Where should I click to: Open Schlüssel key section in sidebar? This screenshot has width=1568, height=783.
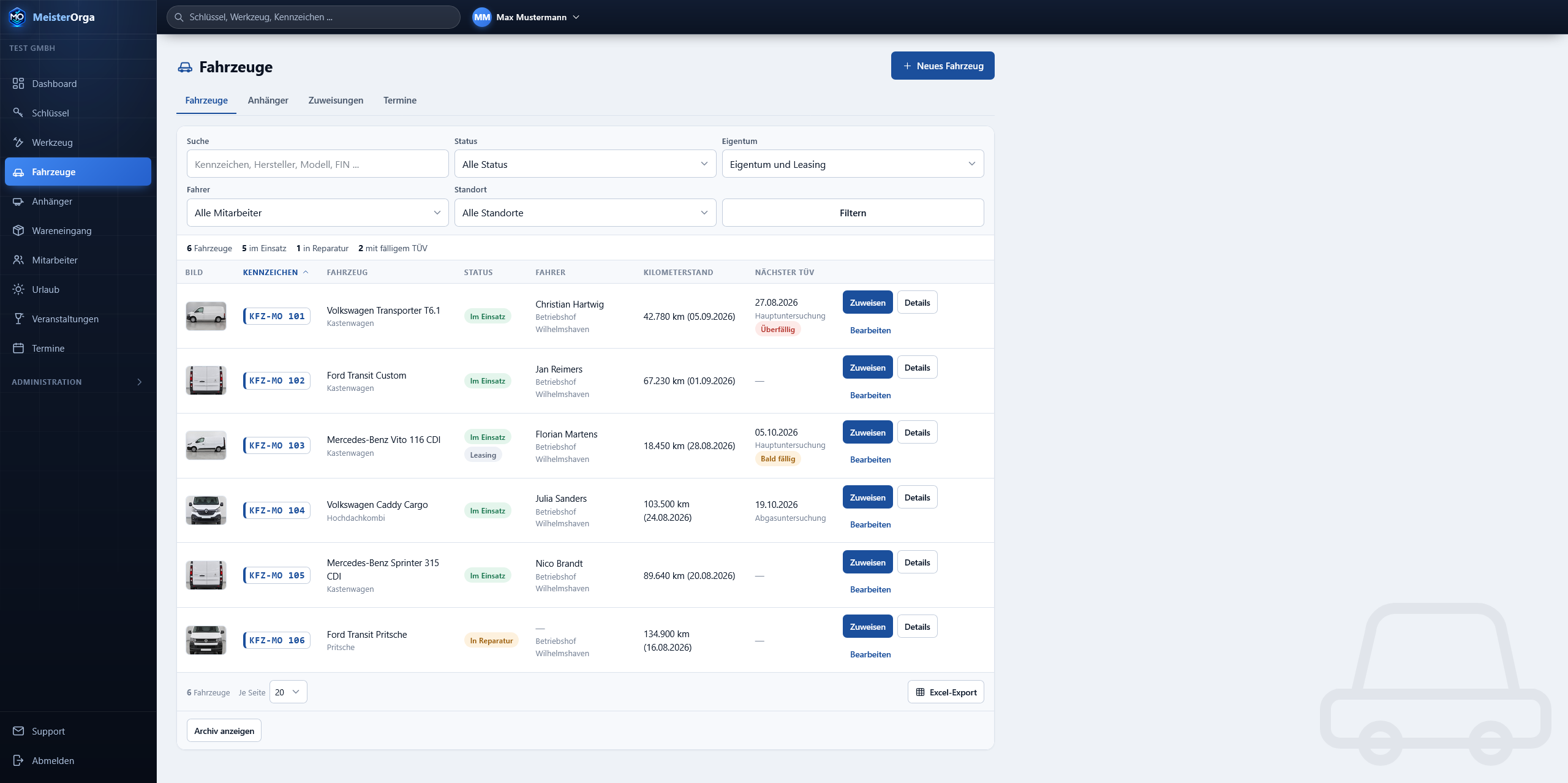click(78, 113)
